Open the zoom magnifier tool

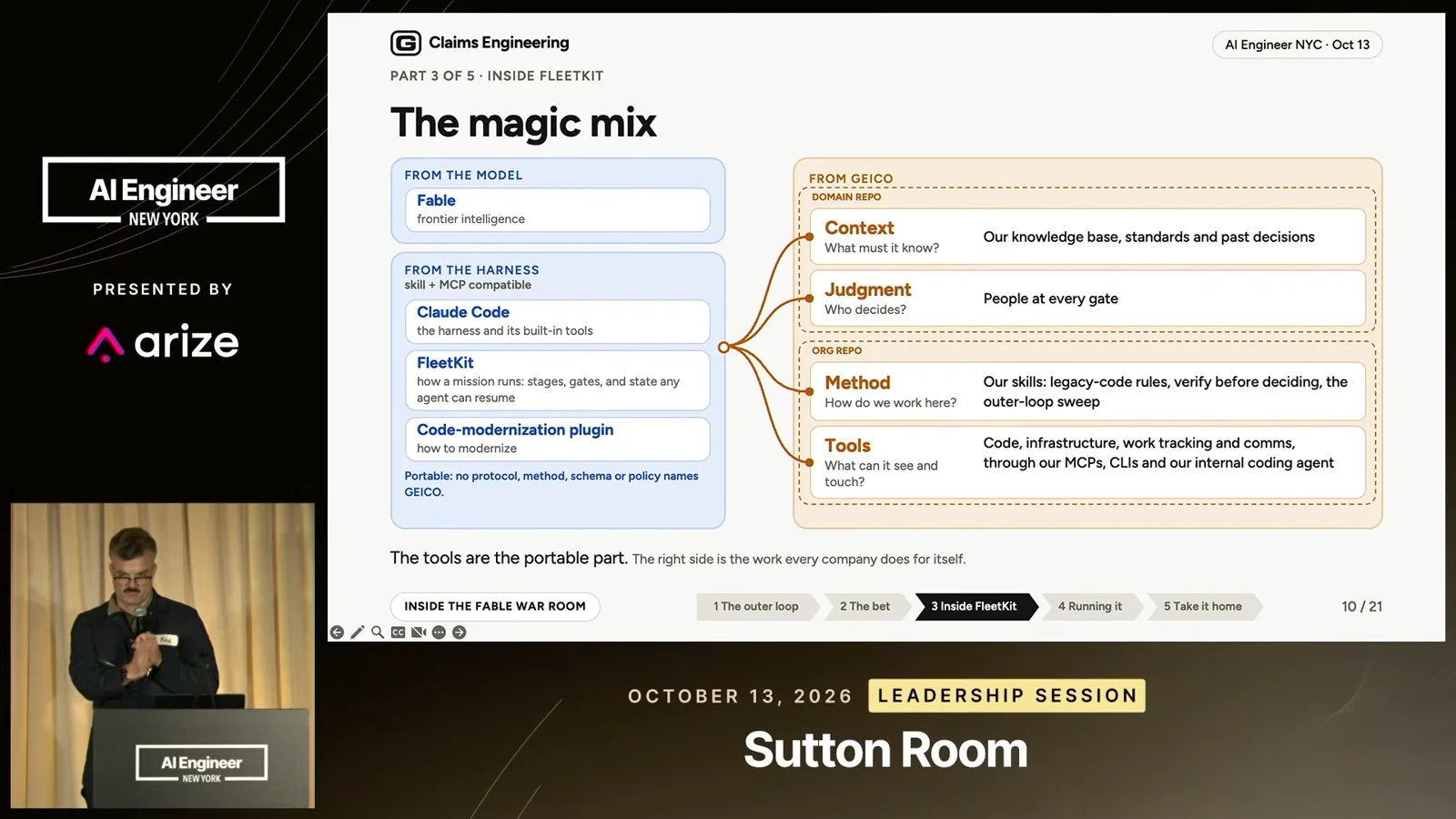pos(378,632)
